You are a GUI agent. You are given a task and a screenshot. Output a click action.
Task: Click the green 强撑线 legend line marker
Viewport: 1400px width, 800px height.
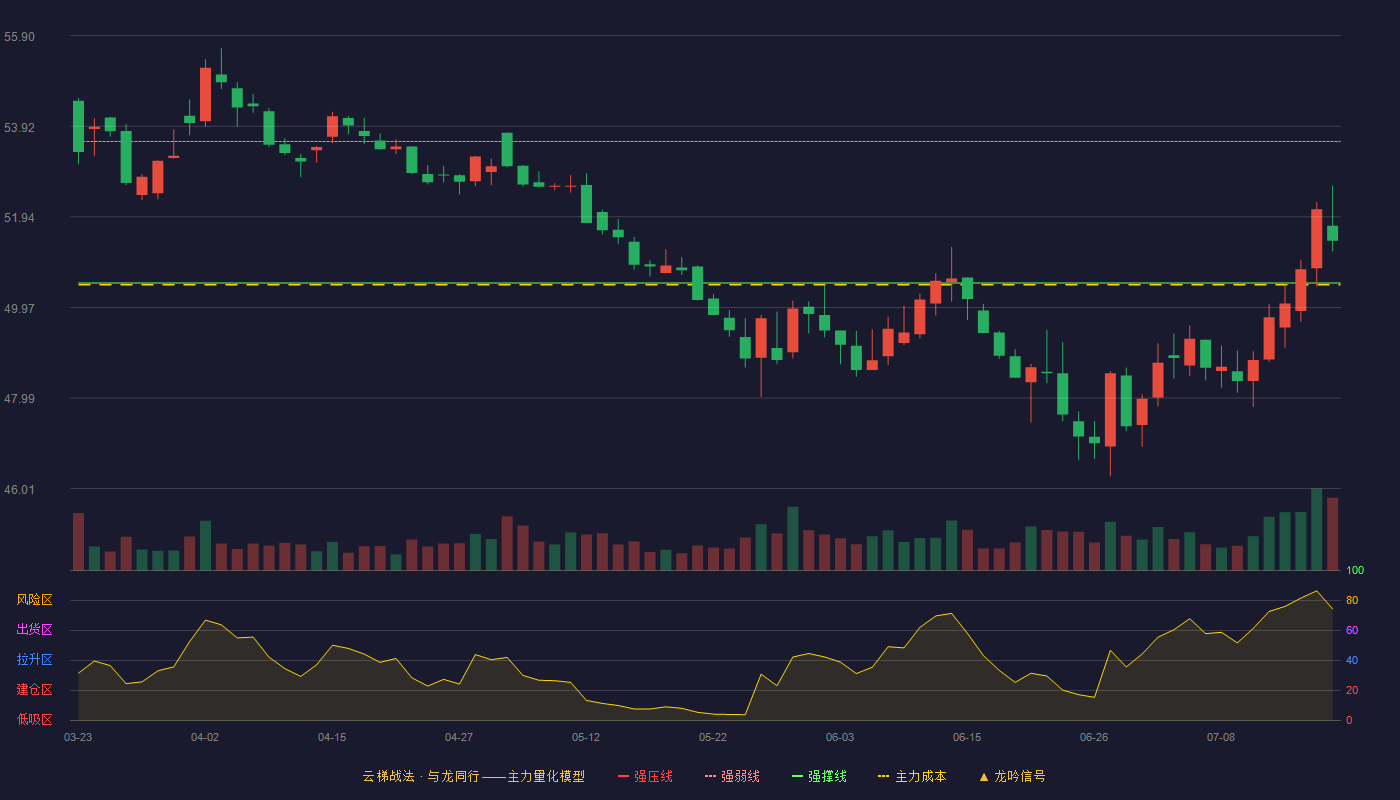(798, 776)
